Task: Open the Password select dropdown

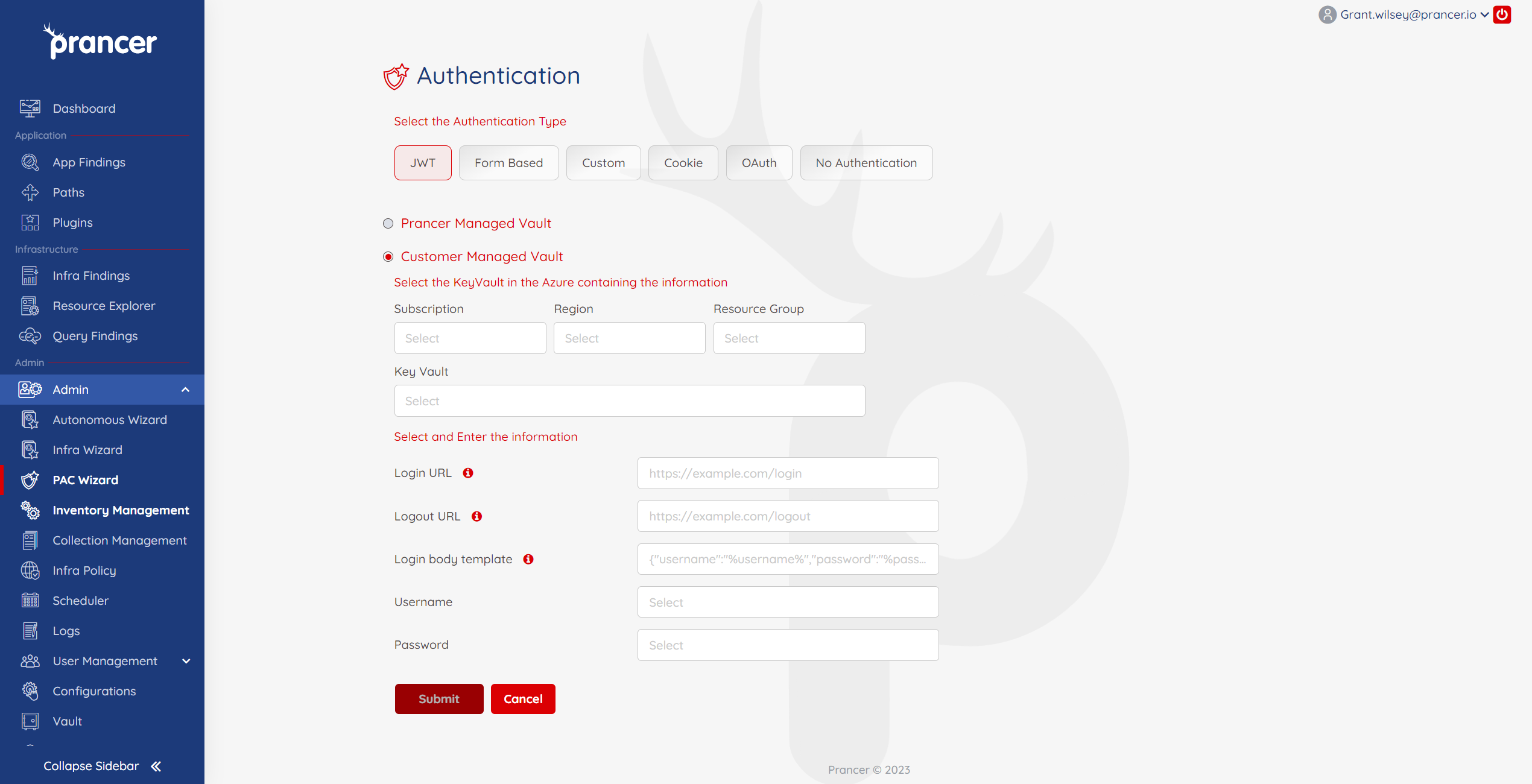Action: (788, 645)
